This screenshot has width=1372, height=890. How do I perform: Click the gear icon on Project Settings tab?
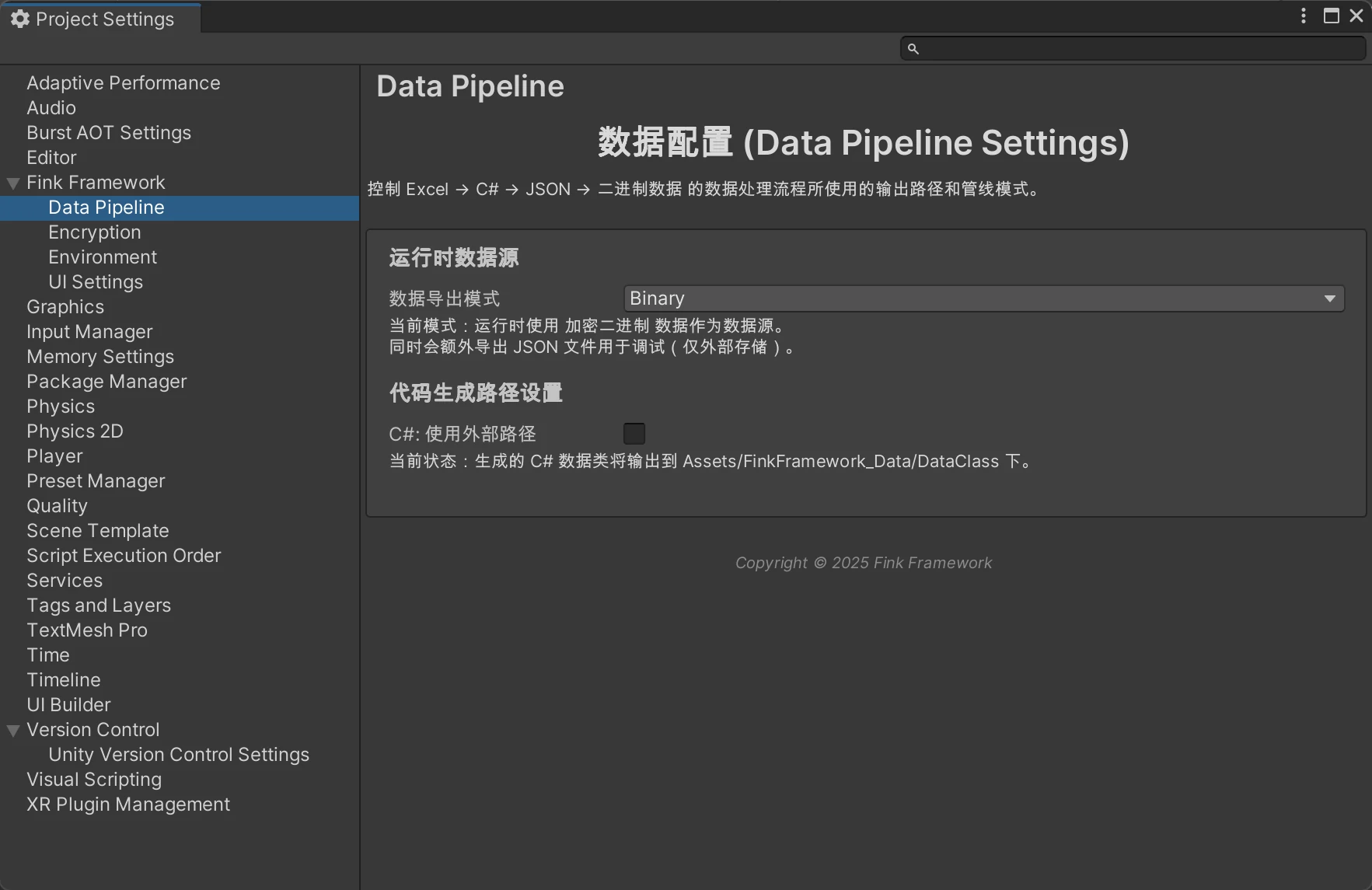(x=20, y=19)
